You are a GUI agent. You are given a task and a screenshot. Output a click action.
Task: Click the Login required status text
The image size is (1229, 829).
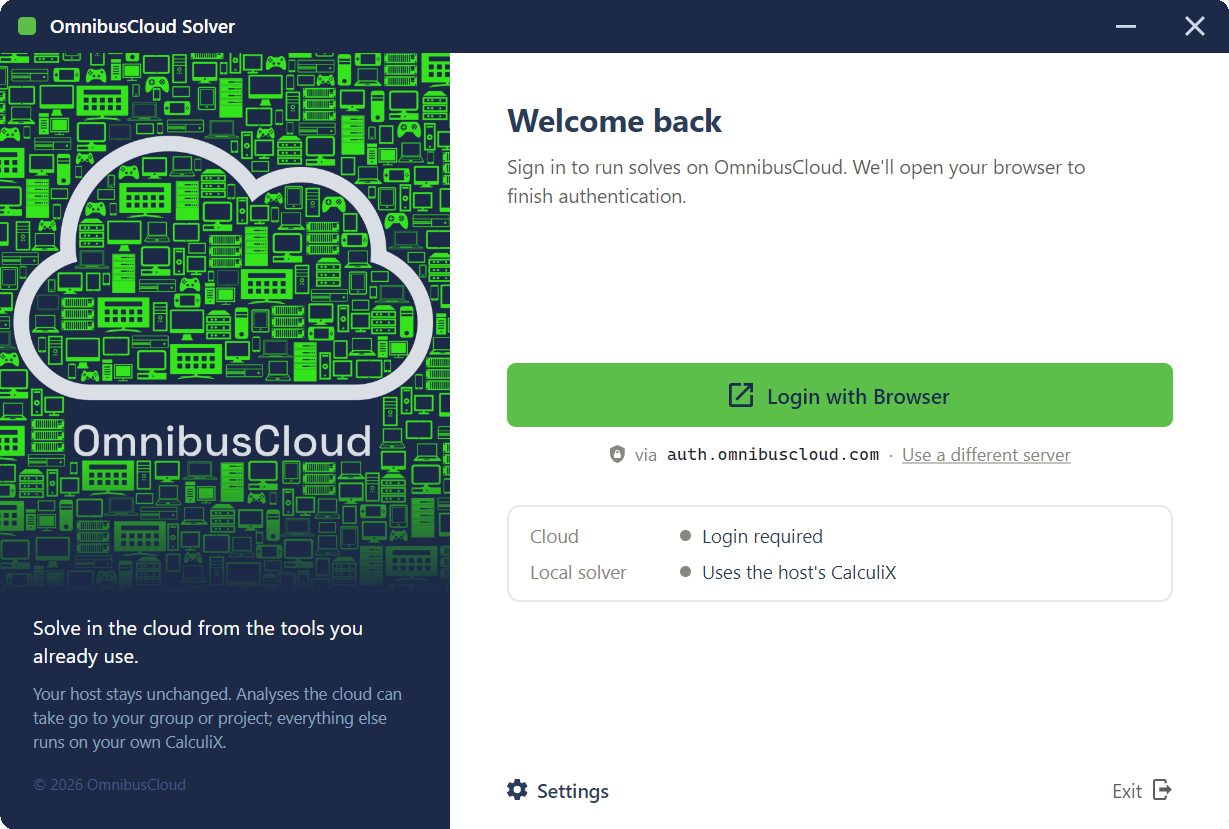tap(762, 537)
